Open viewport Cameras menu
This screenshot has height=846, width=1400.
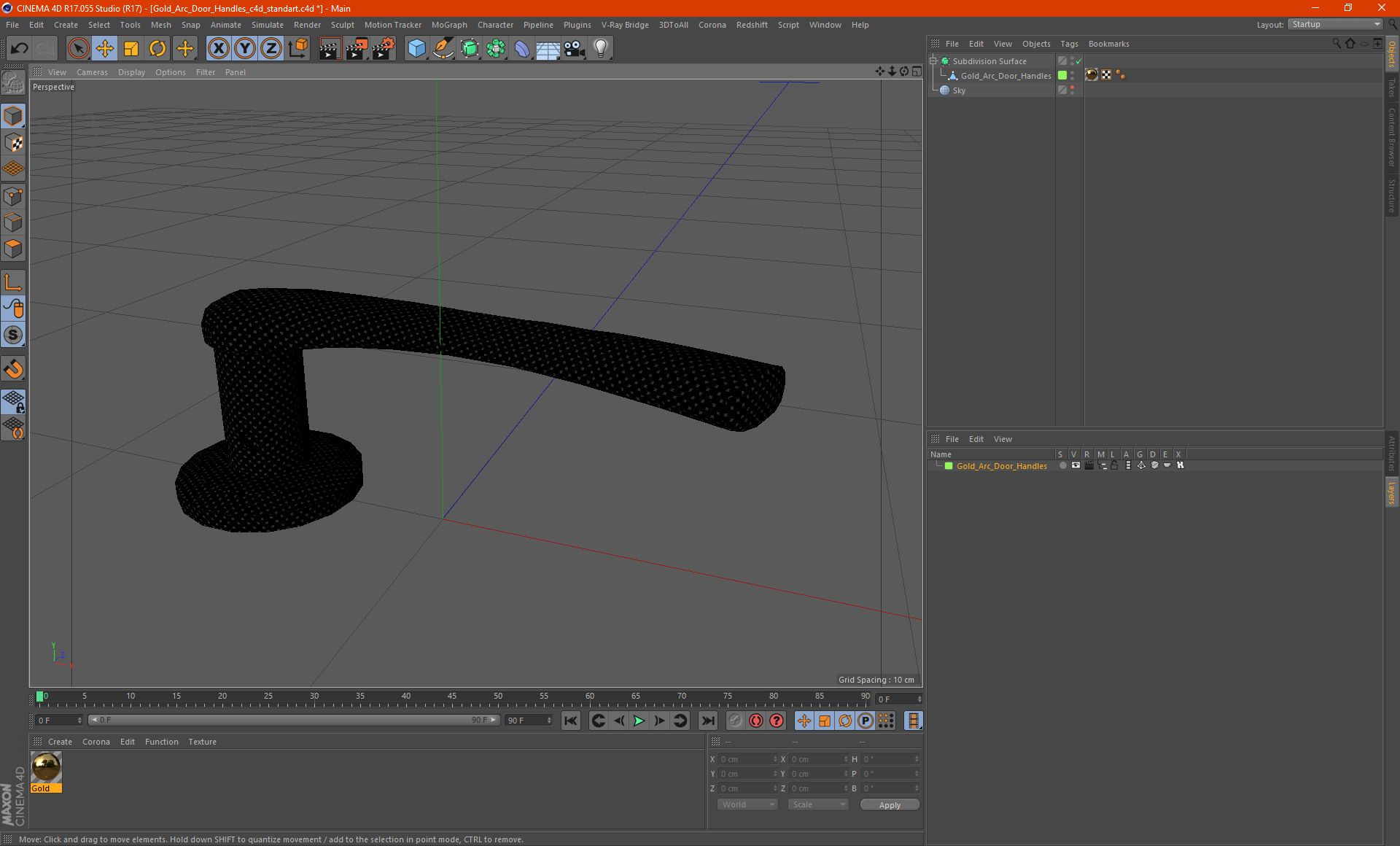[92, 72]
